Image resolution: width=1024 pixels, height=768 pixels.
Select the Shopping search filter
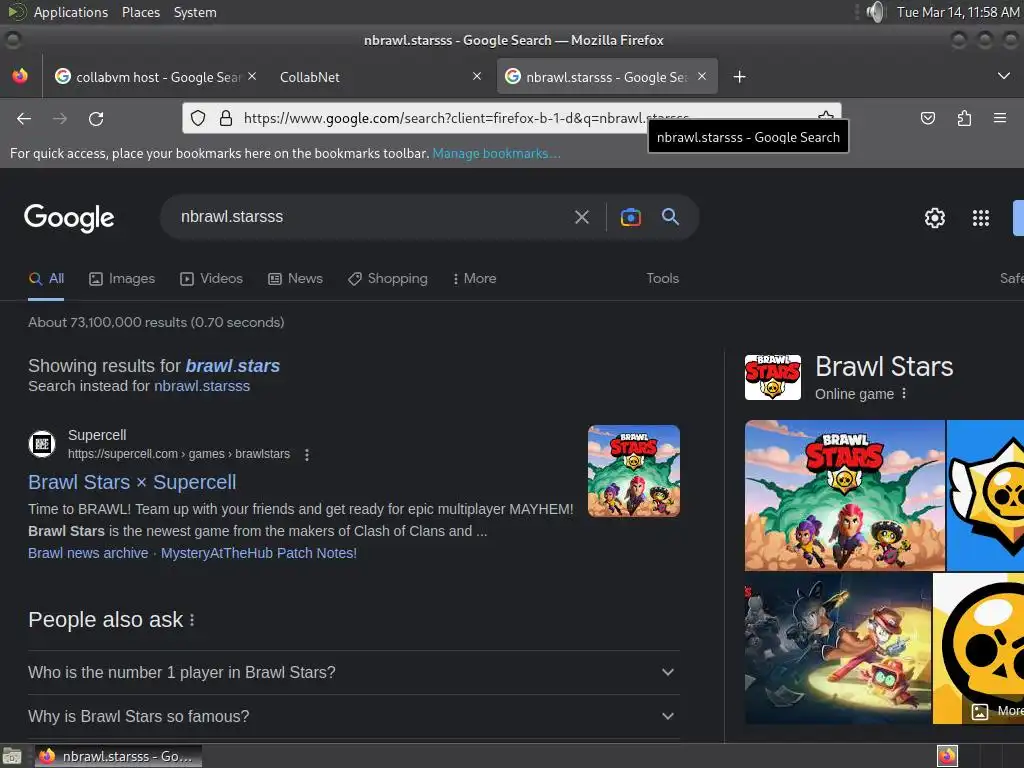(x=388, y=278)
